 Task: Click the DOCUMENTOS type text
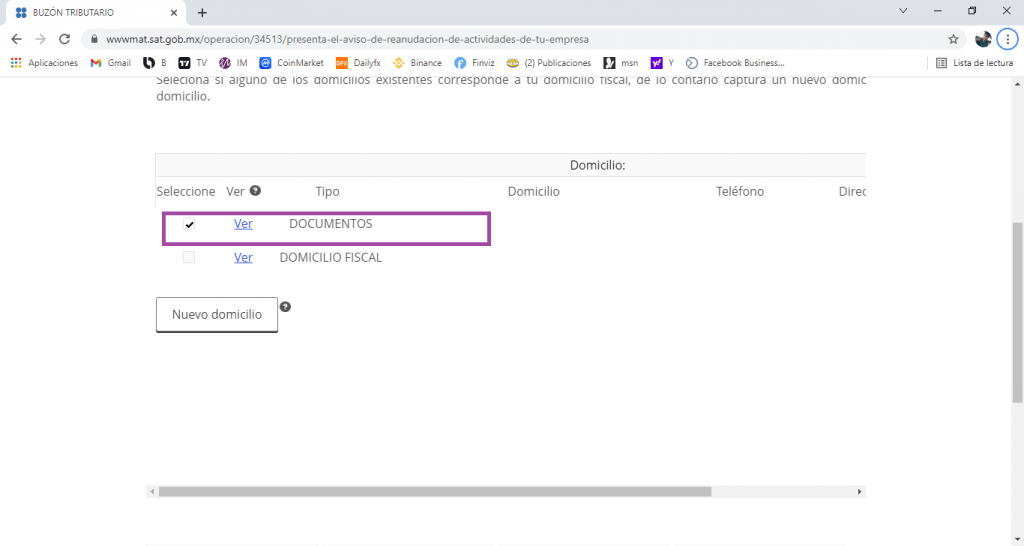pos(330,224)
